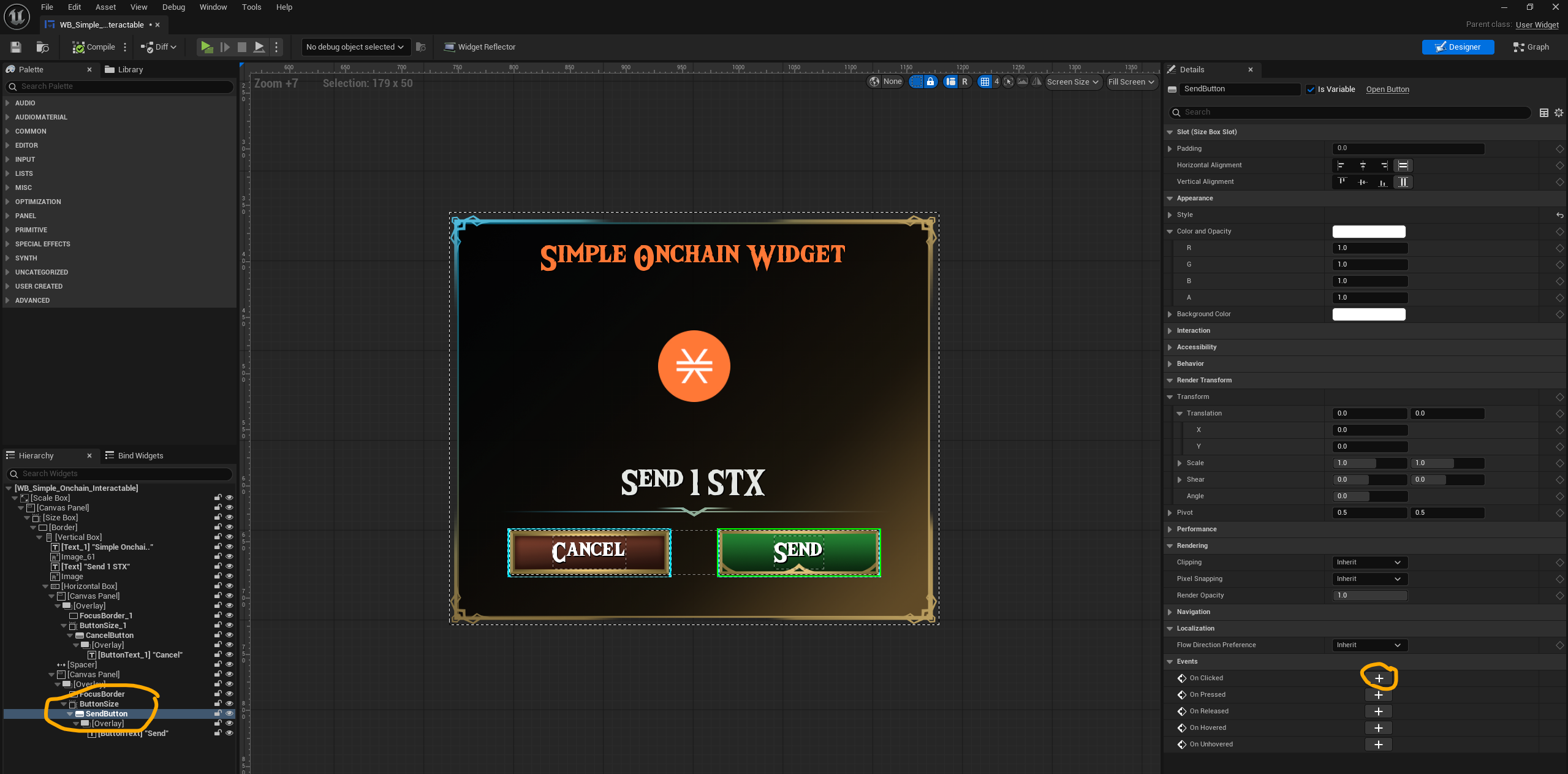Click the Details settings gear icon

pyautogui.click(x=1559, y=113)
